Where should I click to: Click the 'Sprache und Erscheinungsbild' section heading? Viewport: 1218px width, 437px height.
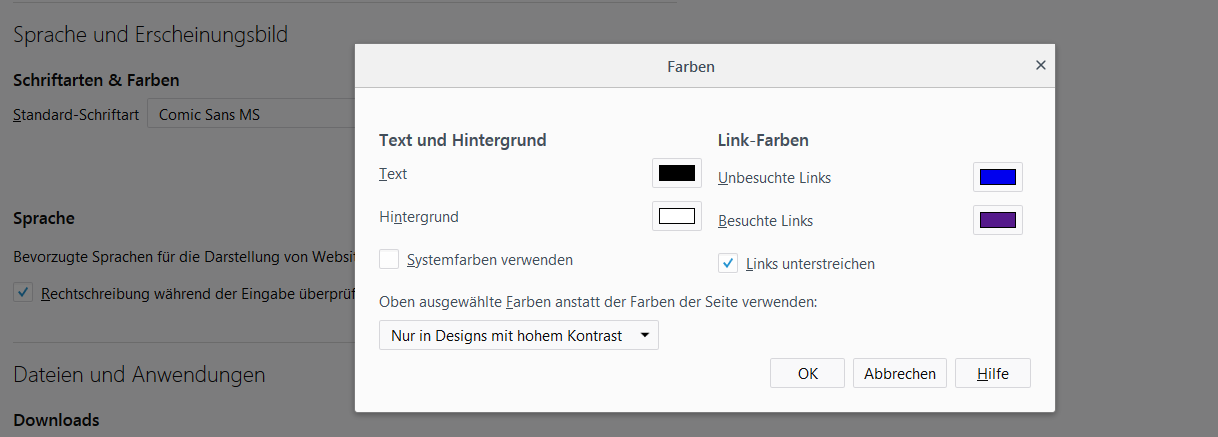tap(150, 35)
